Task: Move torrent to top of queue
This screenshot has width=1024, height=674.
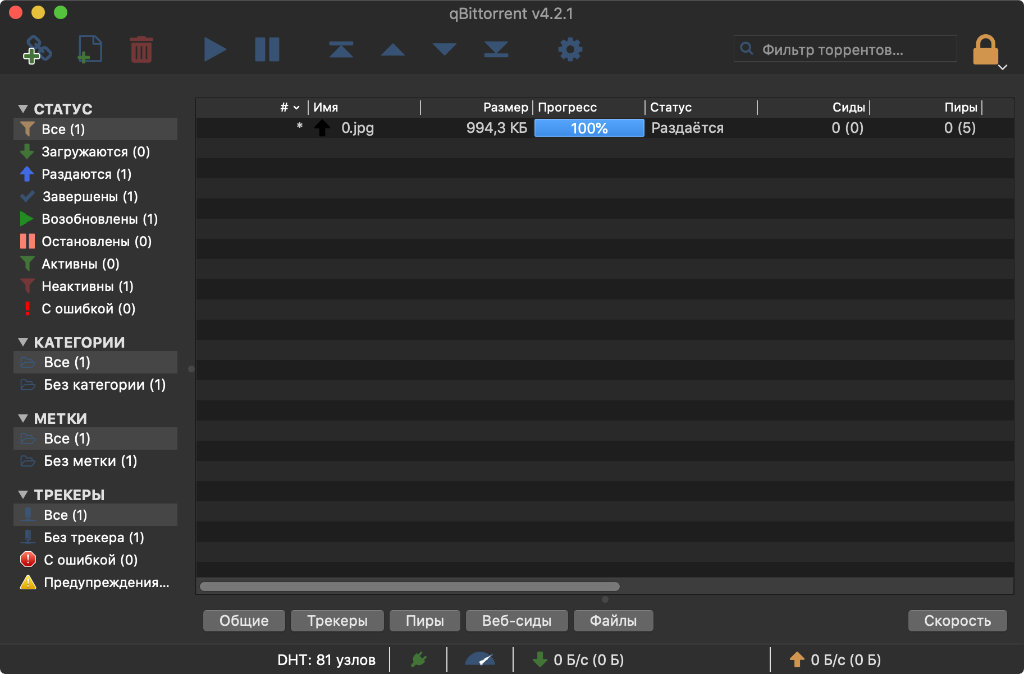Action: [341, 49]
